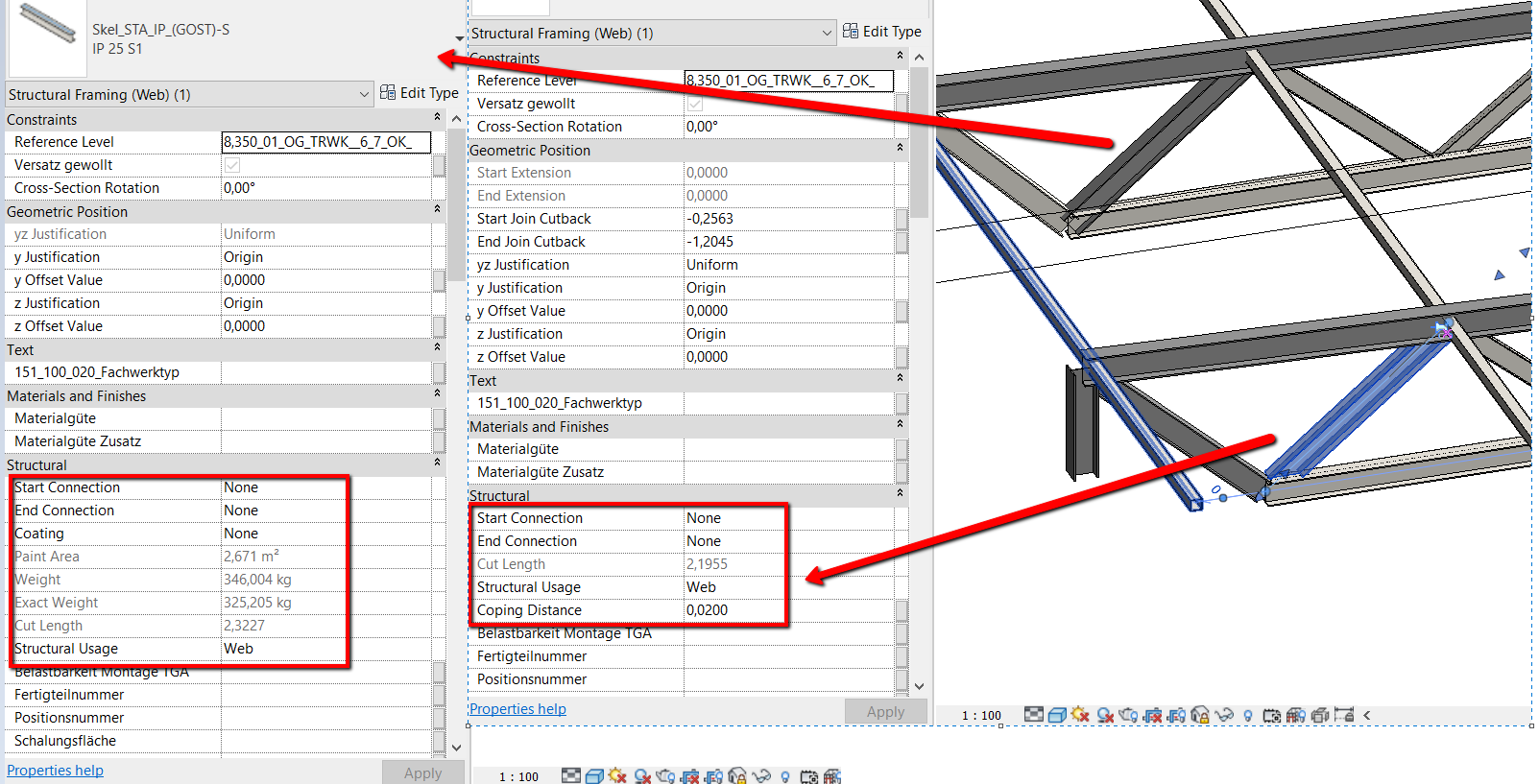Viewport: 1539px width, 784px height.
Task: Collapse Structural section in left panel
Action: (x=437, y=462)
